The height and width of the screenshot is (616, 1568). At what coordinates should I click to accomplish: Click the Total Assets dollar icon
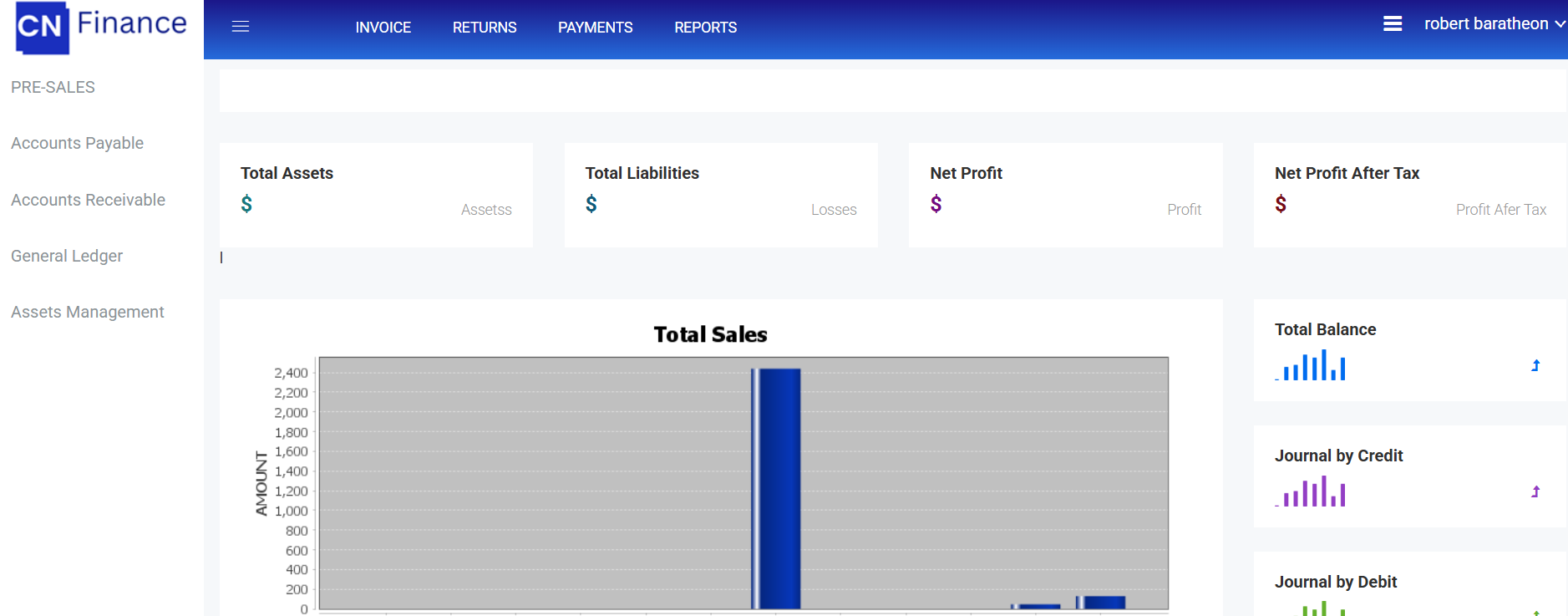click(x=246, y=204)
